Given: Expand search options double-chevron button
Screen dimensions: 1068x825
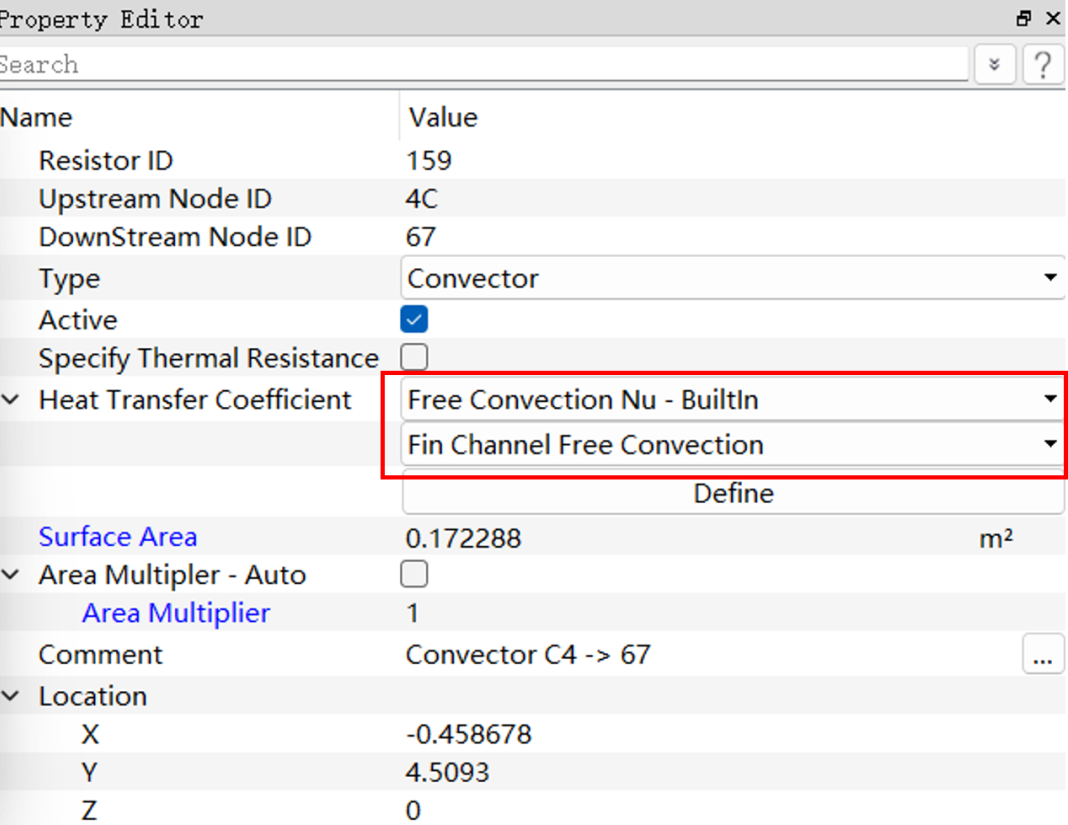Looking at the screenshot, I should 994,65.
